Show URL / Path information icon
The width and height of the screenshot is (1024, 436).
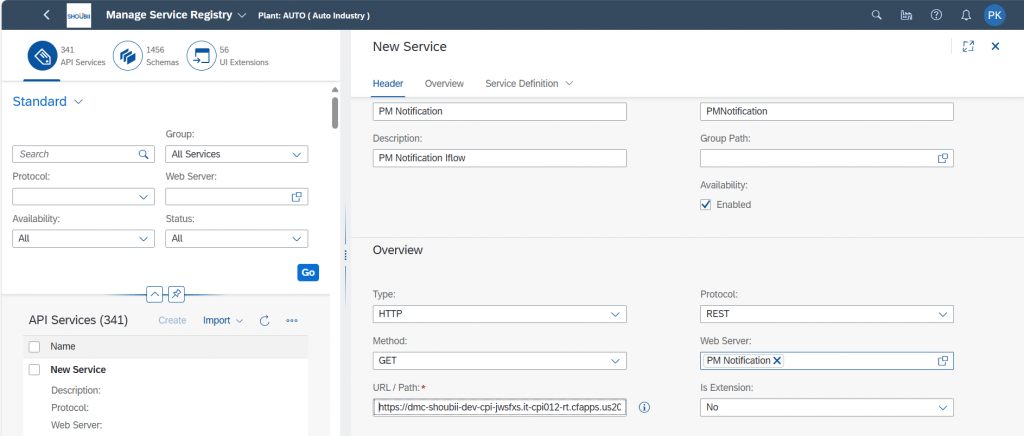click(644, 407)
